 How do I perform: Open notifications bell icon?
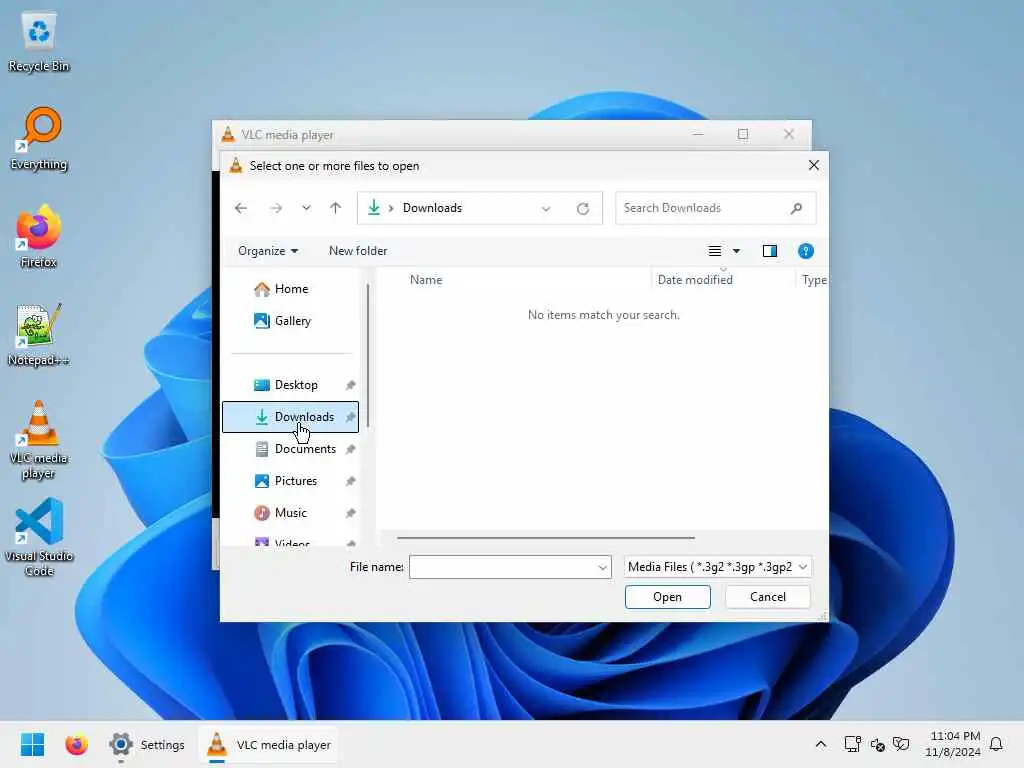[996, 744]
